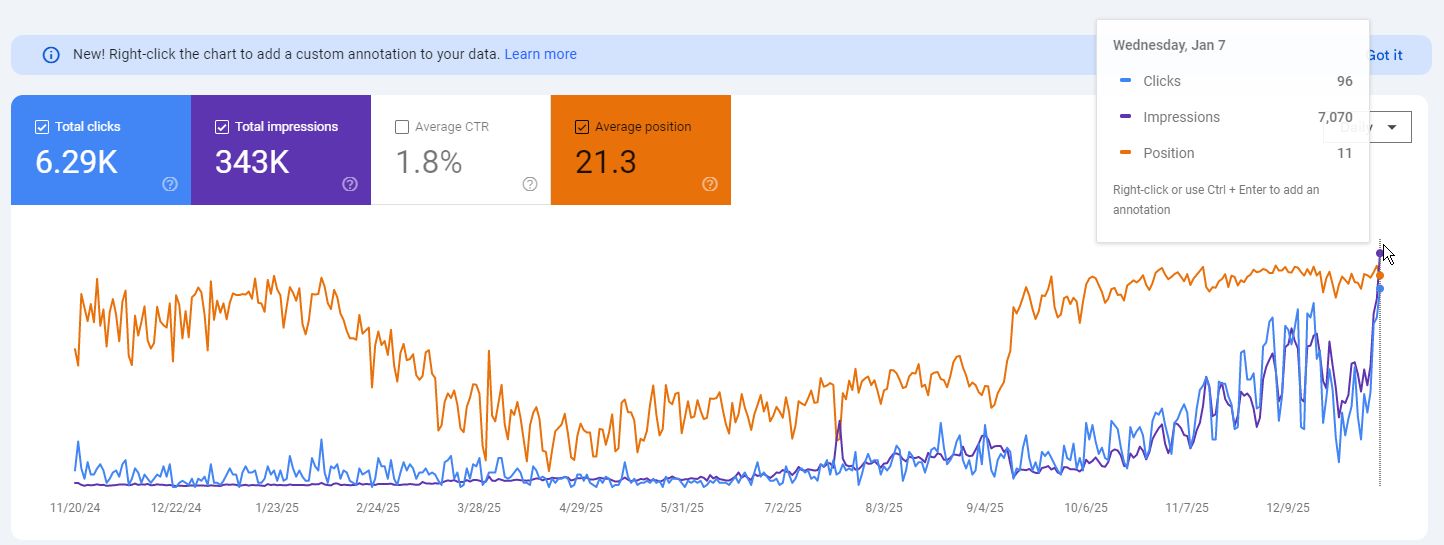The height and width of the screenshot is (545, 1444).
Task: Click the blue clicks data point on chart
Action: (x=1380, y=289)
